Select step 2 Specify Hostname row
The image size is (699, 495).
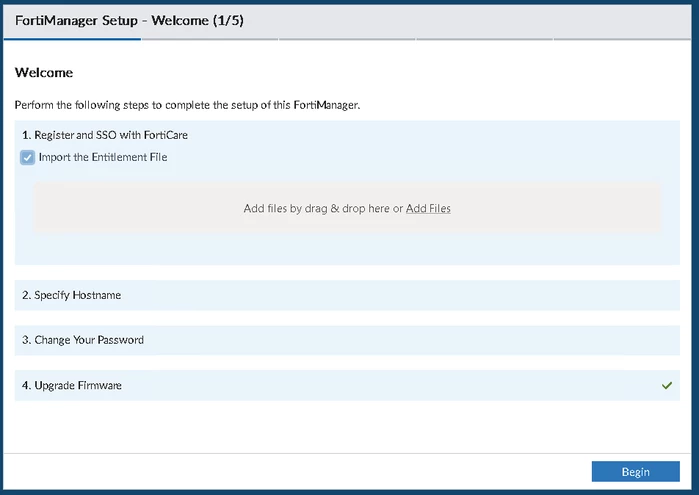click(347, 295)
